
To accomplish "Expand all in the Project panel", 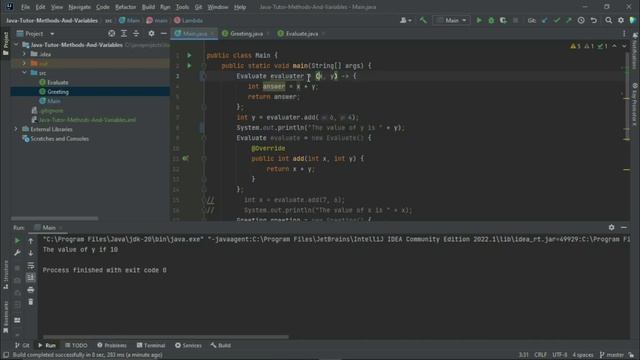I will pos(124,34).
